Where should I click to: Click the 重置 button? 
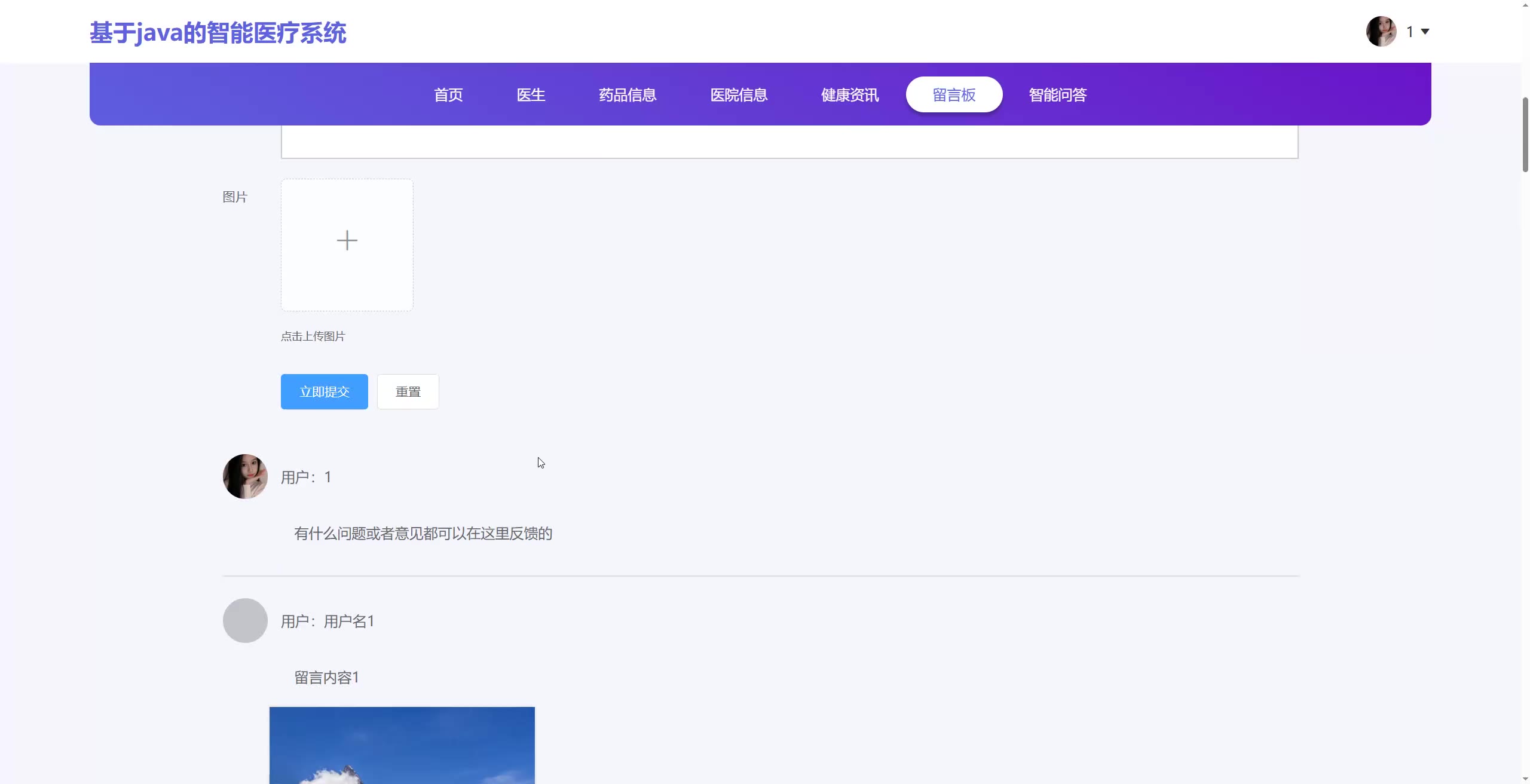click(x=408, y=392)
